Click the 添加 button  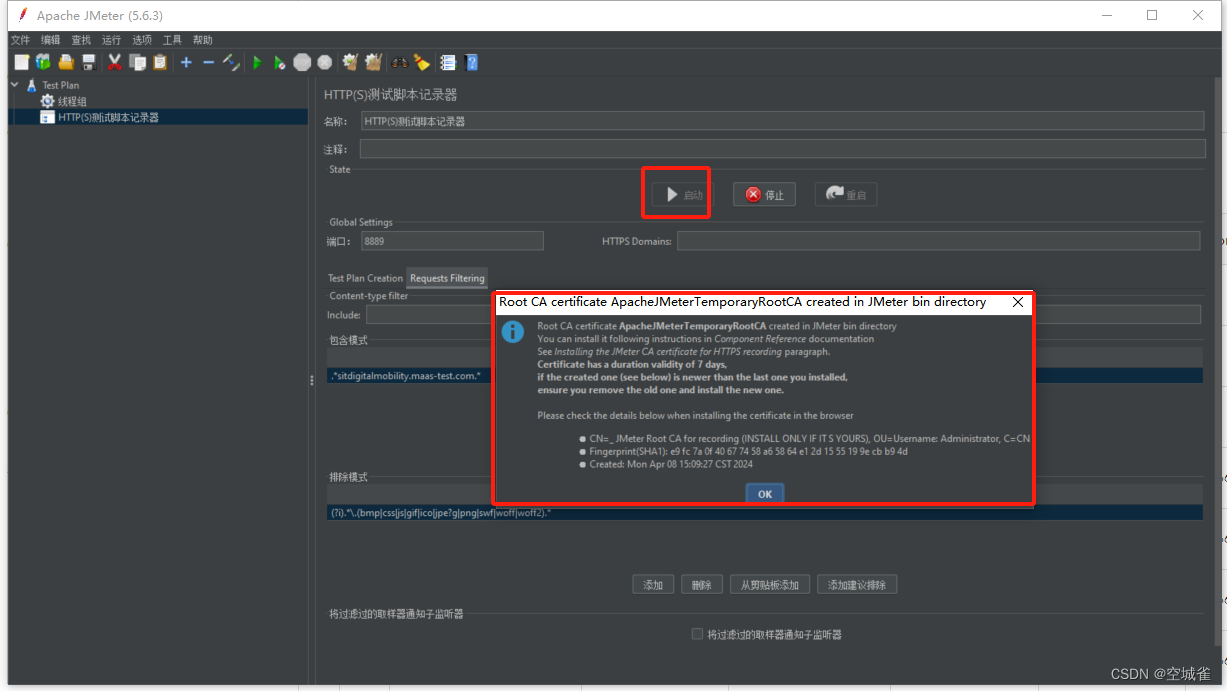click(x=653, y=585)
